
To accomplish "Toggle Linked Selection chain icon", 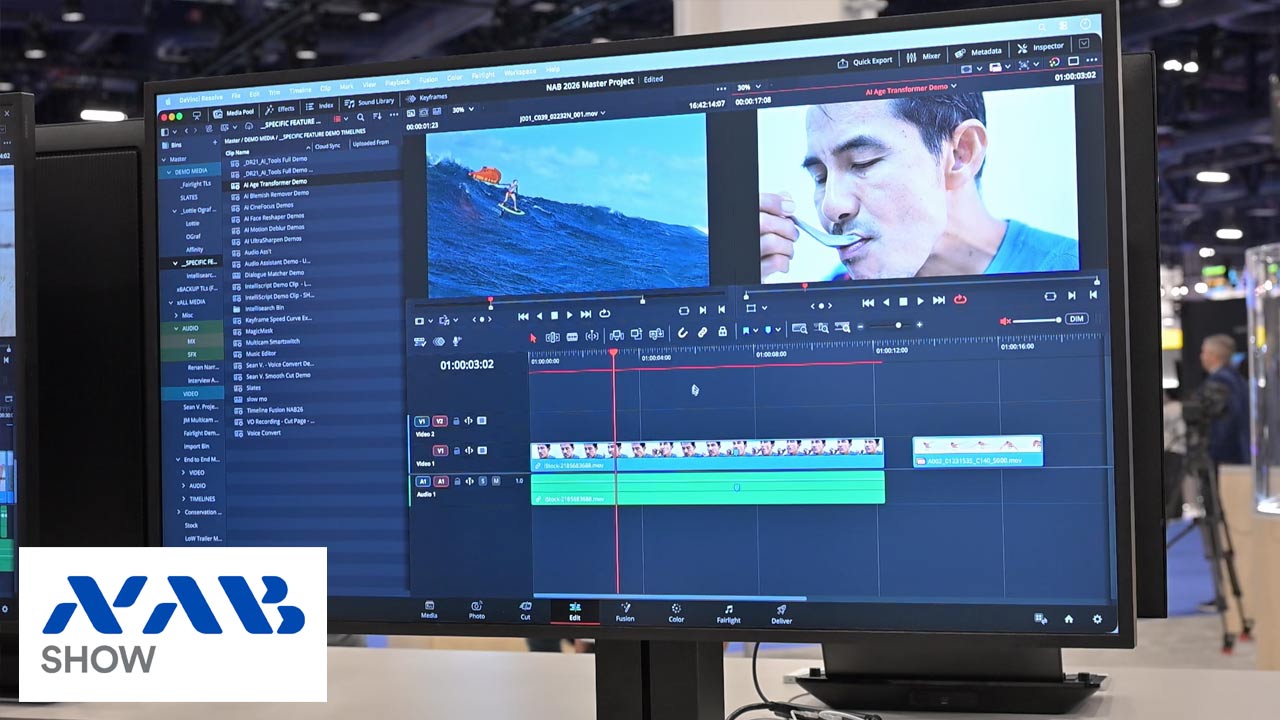I will coord(702,332).
